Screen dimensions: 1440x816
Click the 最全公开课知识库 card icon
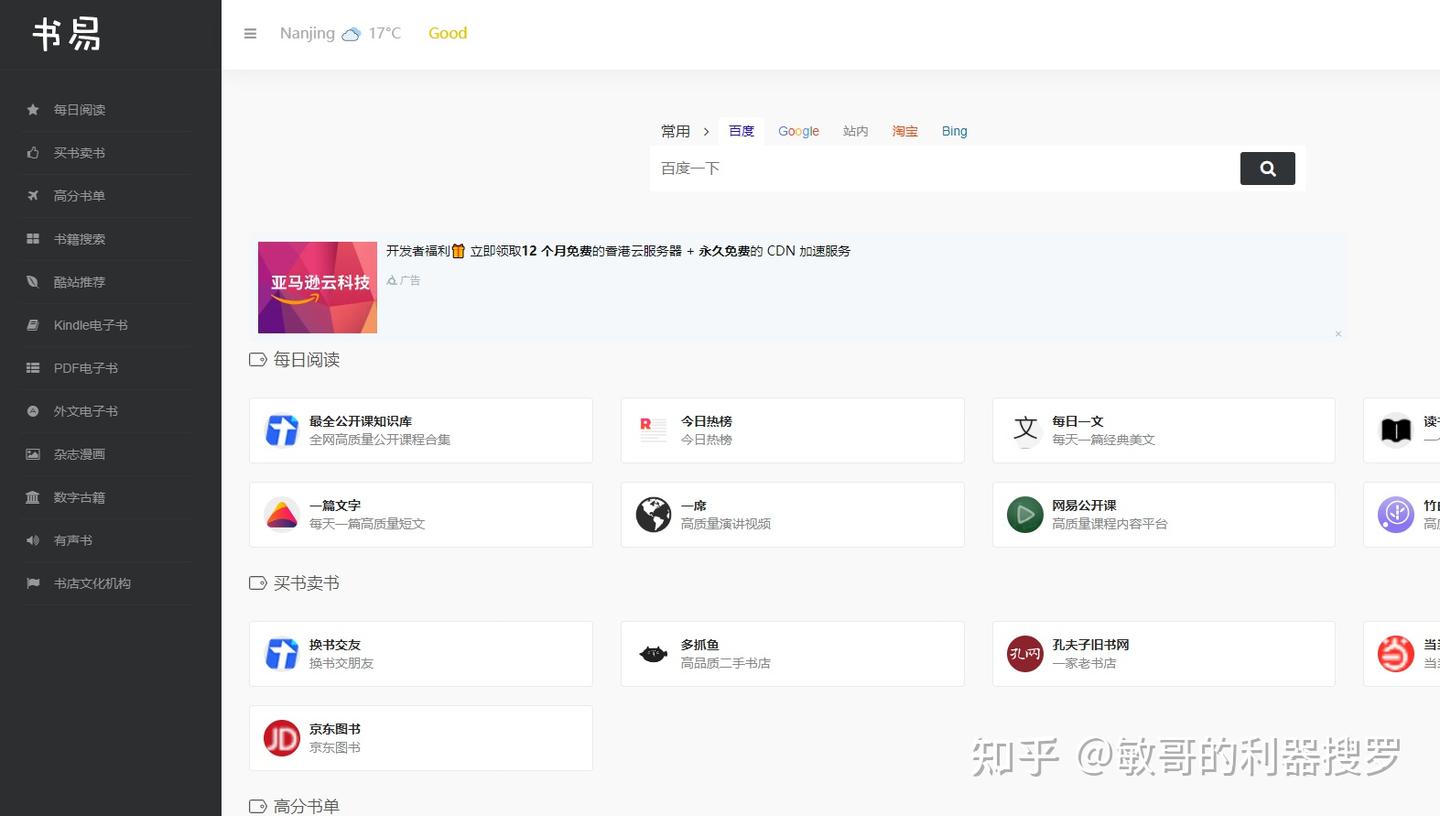click(x=282, y=430)
